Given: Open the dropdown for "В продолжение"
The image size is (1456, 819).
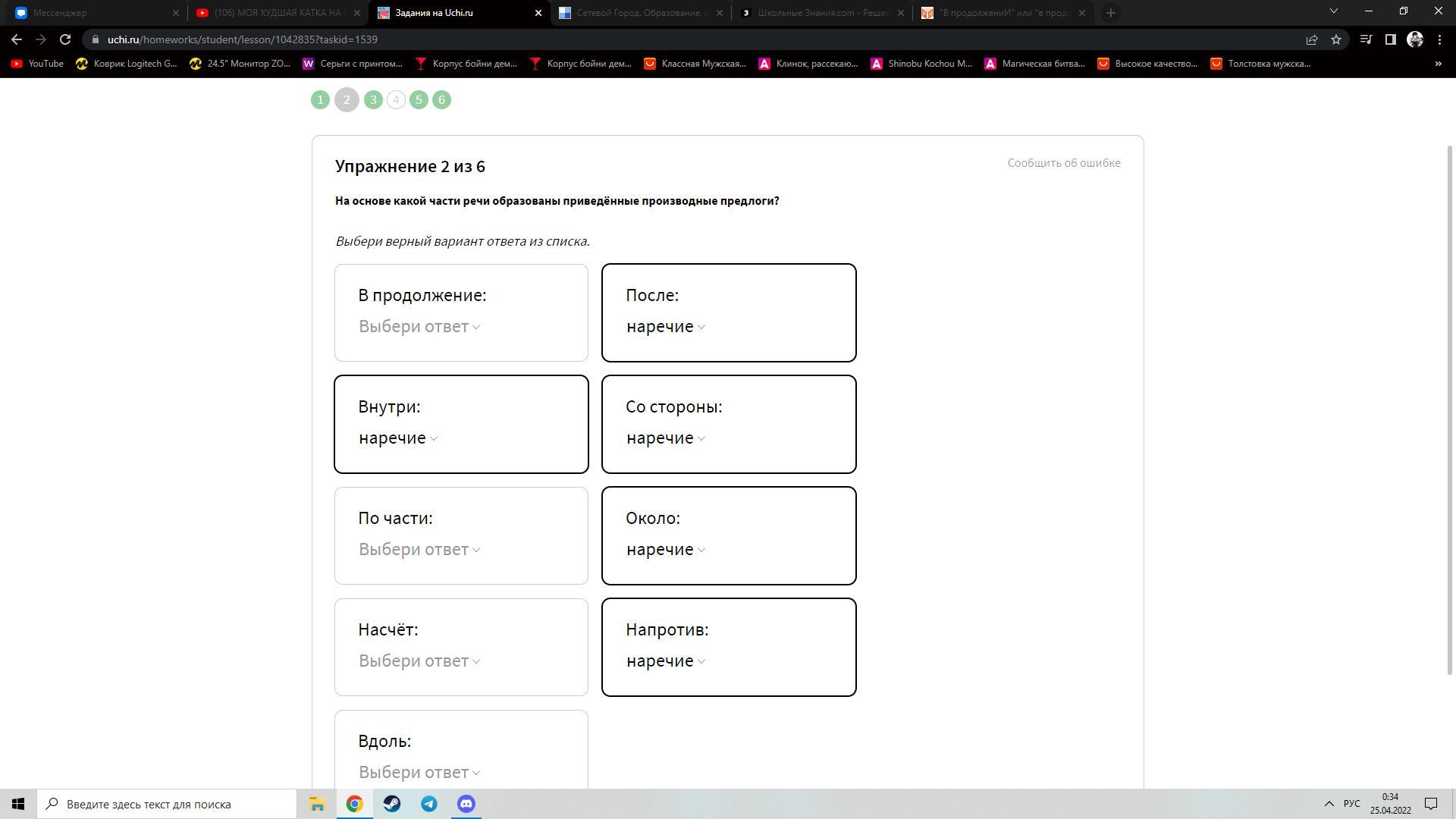Looking at the screenshot, I should (419, 327).
